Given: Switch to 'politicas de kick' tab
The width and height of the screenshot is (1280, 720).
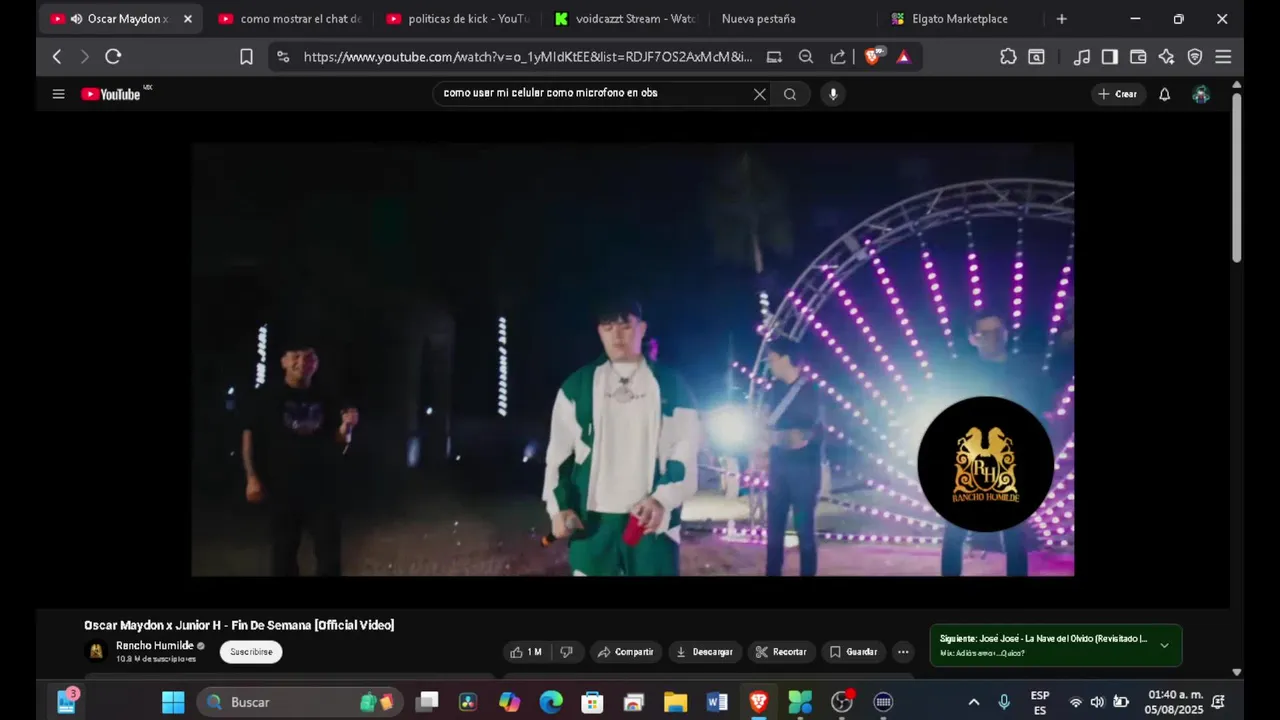Looking at the screenshot, I should coord(457,19).
